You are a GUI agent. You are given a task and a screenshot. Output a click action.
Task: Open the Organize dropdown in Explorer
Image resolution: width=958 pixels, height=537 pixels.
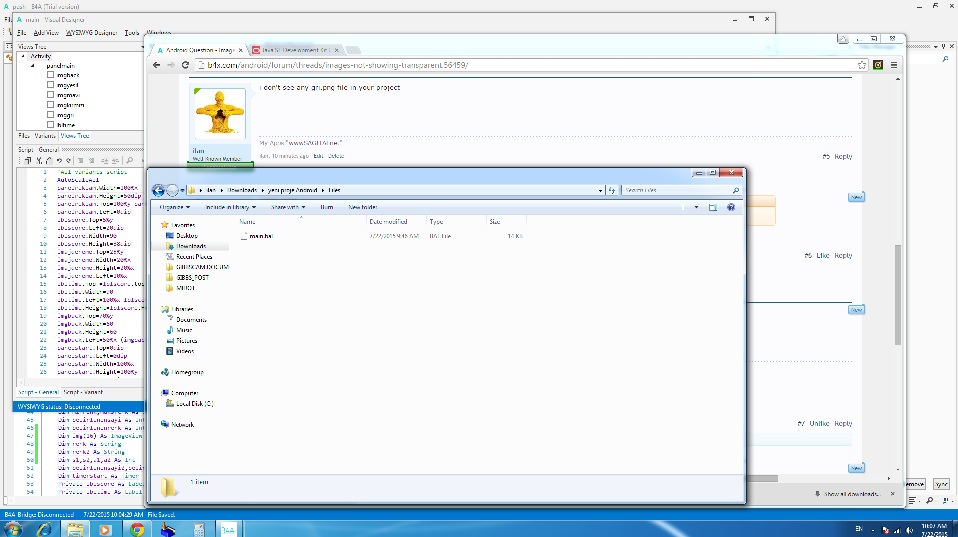[x=175, y=207]
